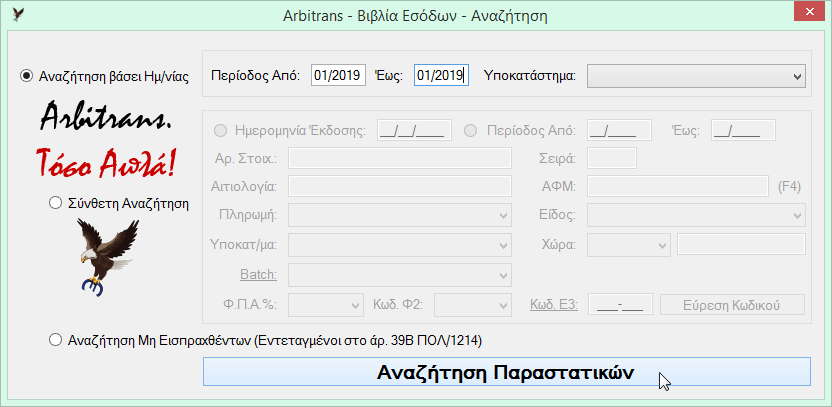This screenshot has height=407, width=832.
Task: Click the text field beside Χώρα dropdown
Action: click(x=742, y=245)
